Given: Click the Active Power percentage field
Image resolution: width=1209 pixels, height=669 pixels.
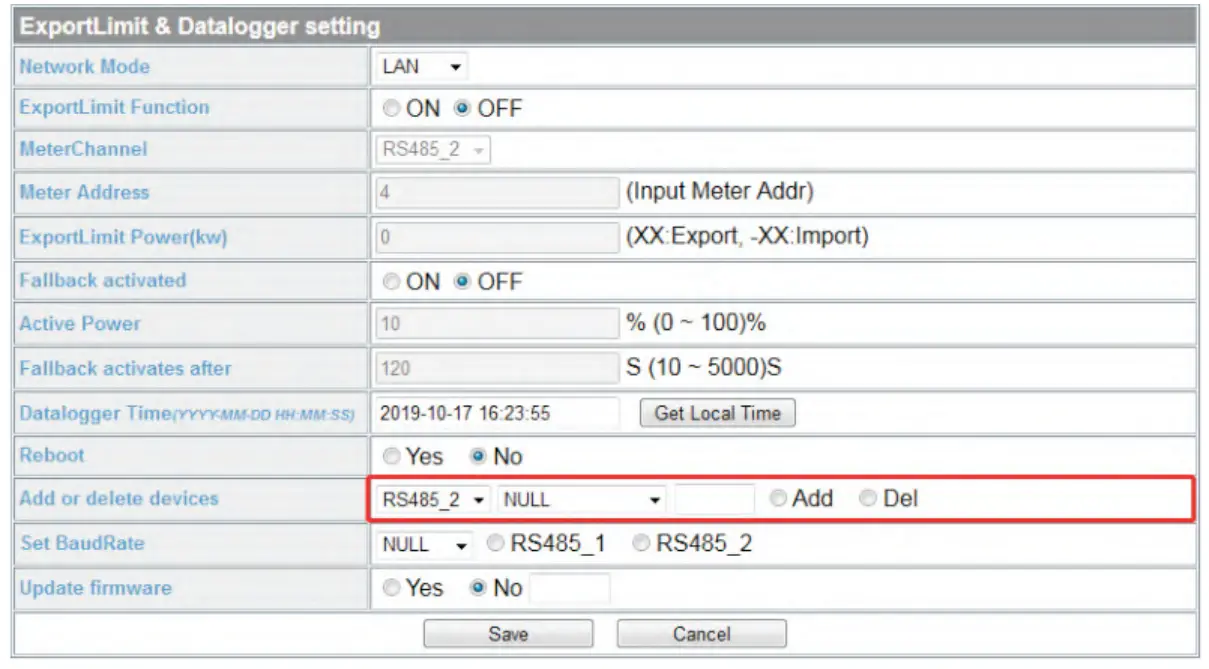Looking at the screenshot, I should (497, 324).
